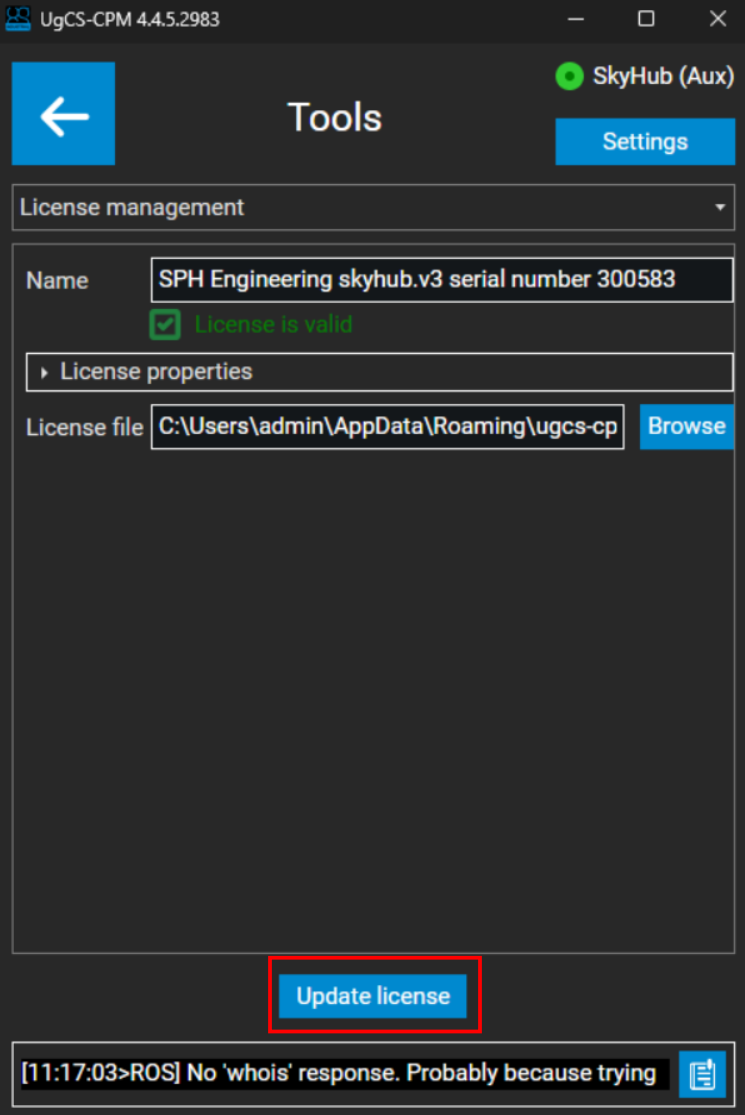
Task: Click the green SkyHub connection status indicator
Action: [569, 76]
